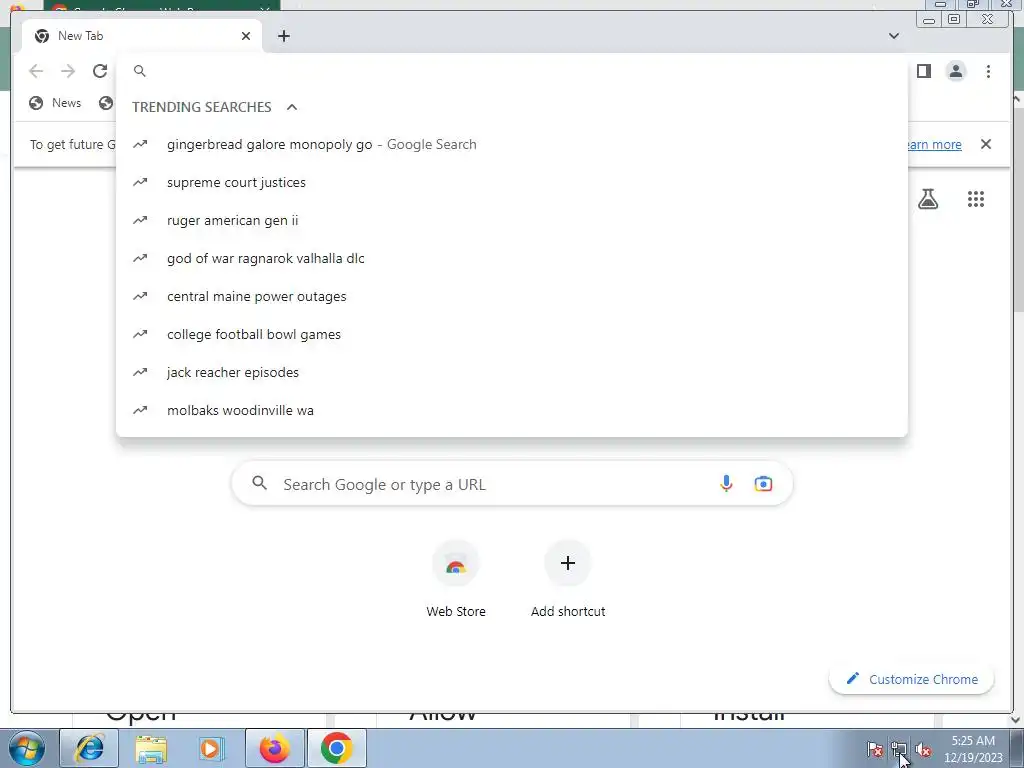Image resolution: width=1024 pixels, height=768 pixels.
Task: Open the Search Labs flask icon
Action: (928, 199)
